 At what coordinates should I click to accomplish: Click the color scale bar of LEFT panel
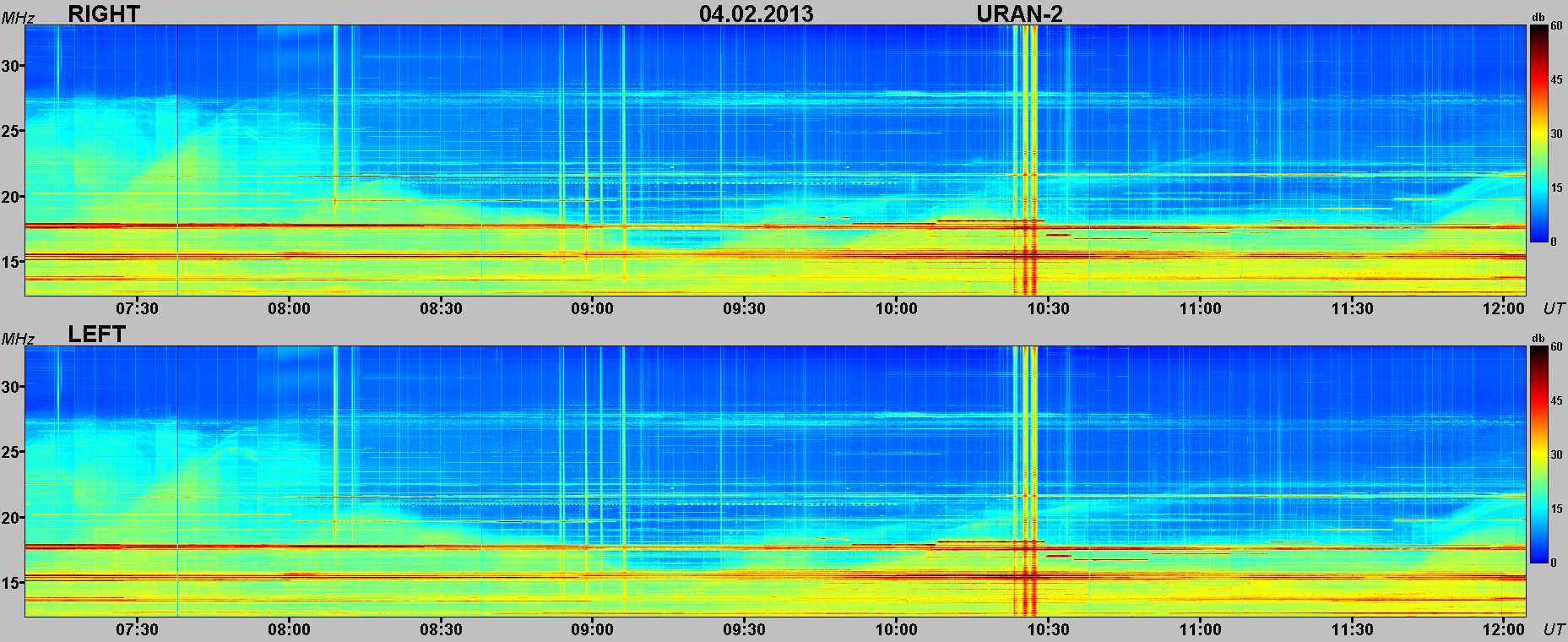tap(1538, 454)
